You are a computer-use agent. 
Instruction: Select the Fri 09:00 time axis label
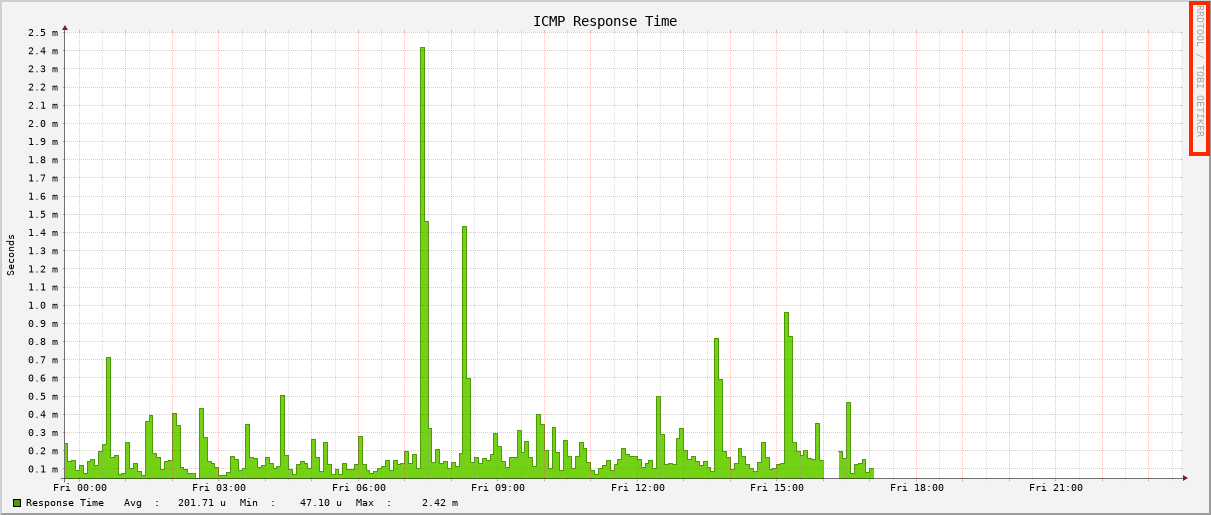pos(498,488)
